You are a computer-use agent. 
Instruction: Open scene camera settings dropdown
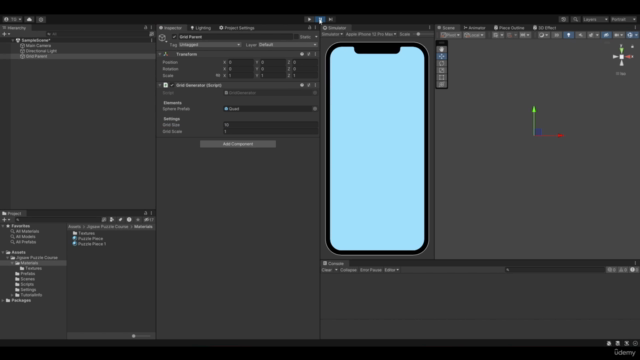[619, 35]
